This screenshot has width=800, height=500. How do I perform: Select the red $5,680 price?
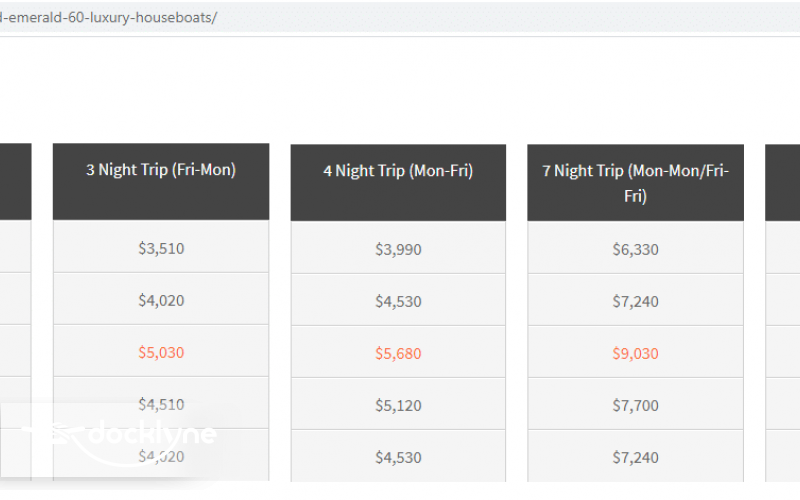pos(398,353)
